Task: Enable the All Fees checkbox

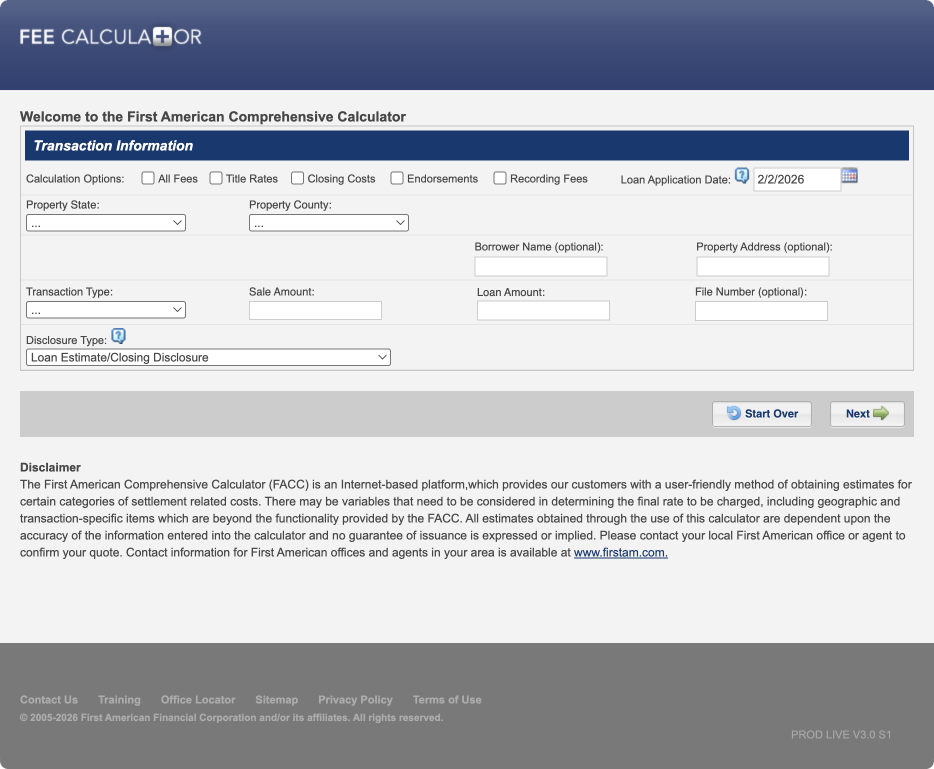Action: (x=147, y=177)
